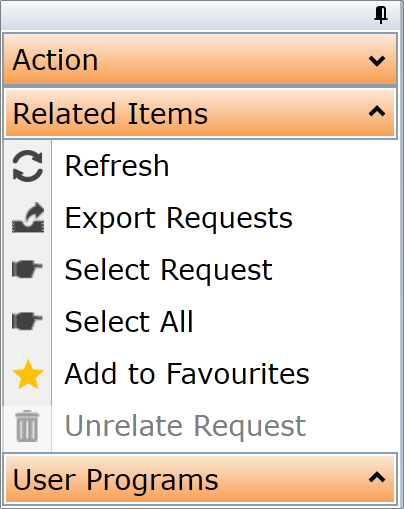This screenshot has width=404, height=509.
Task: Click the empty panel title strip
Action: (x=187, y=15)
